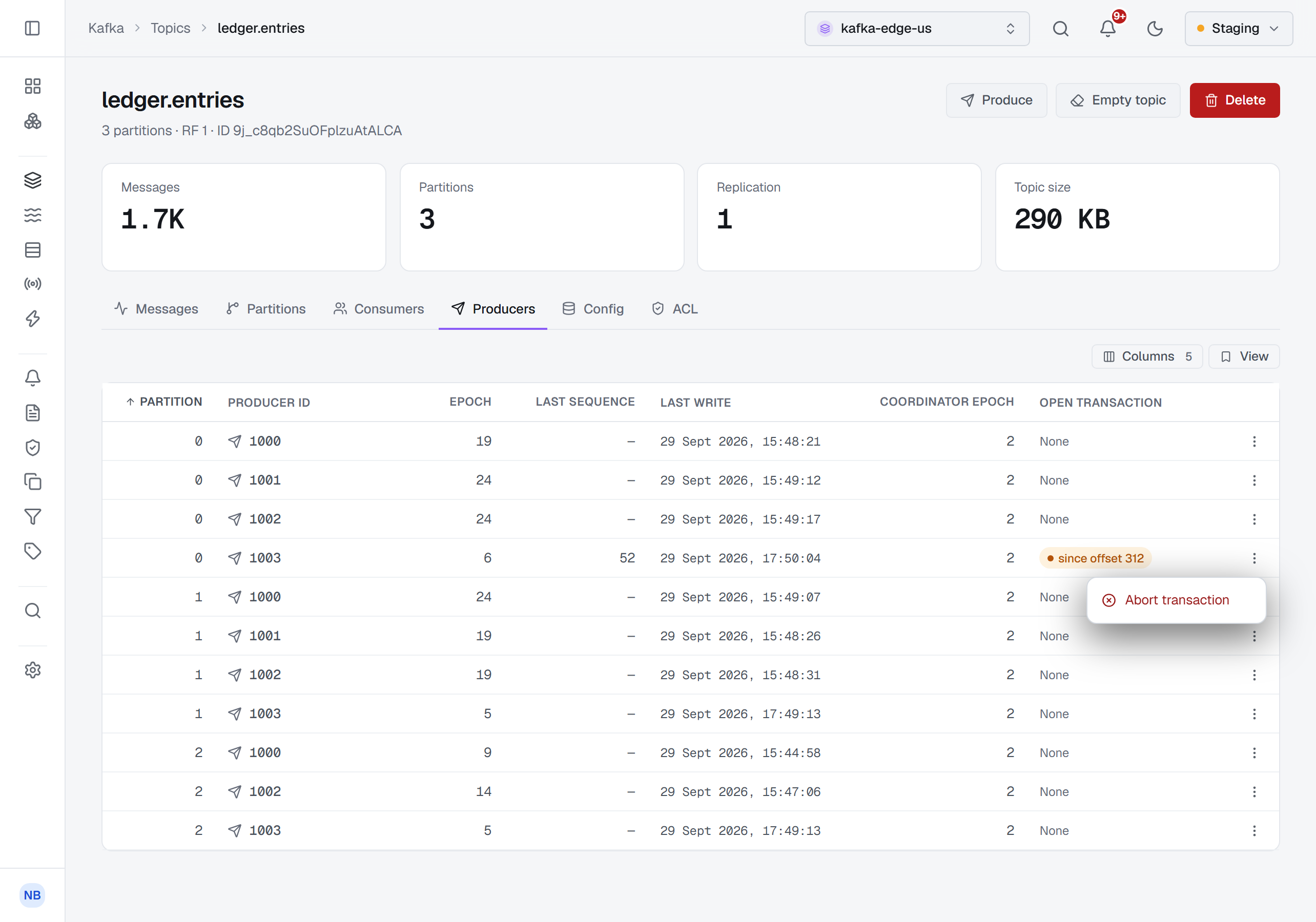The width and height of the screenshot is (1316, 922).
Task: Open the sidebar search magnifier icon
Action: pyautogui.click(x=33, y=611)
